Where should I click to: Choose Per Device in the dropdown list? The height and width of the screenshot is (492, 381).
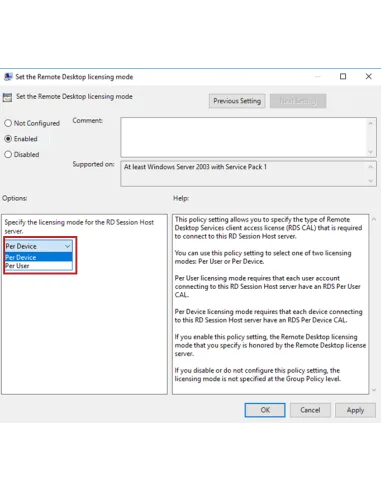[39, 257]
